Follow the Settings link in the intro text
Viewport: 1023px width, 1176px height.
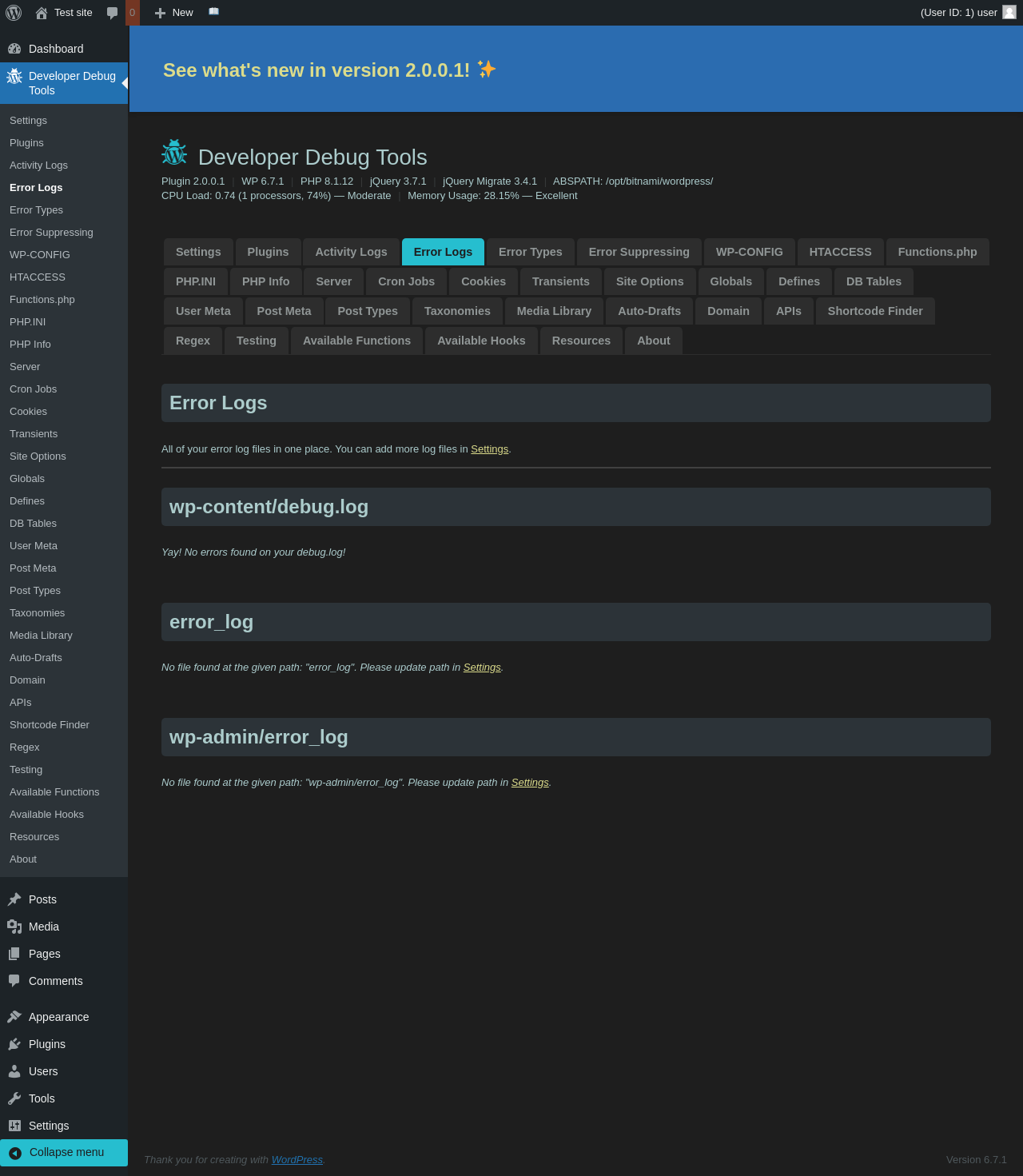(x=489, y=449)
